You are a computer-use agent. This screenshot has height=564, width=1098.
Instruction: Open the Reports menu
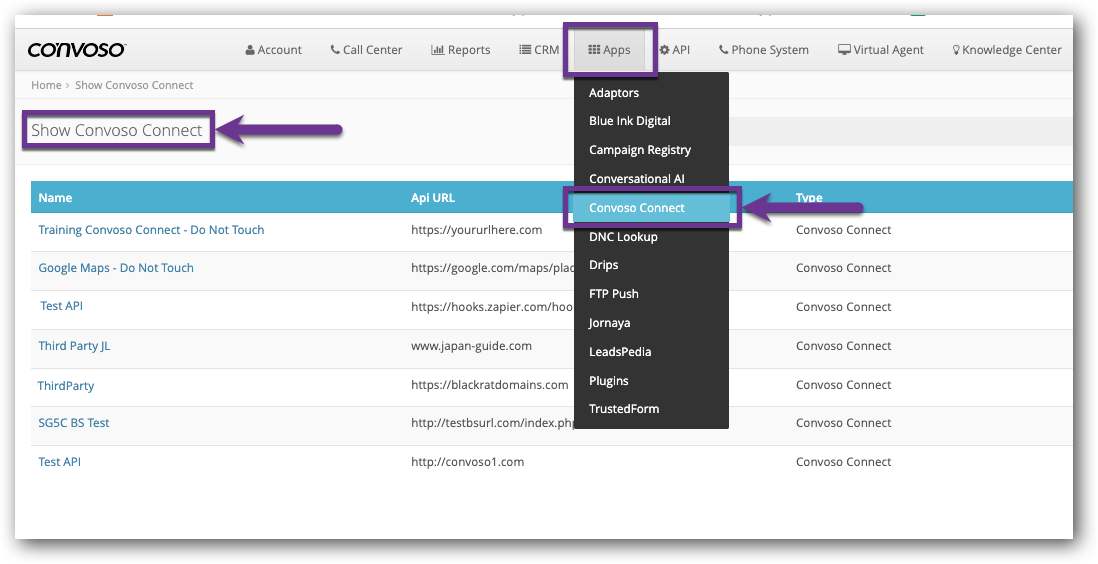[461, 50]
